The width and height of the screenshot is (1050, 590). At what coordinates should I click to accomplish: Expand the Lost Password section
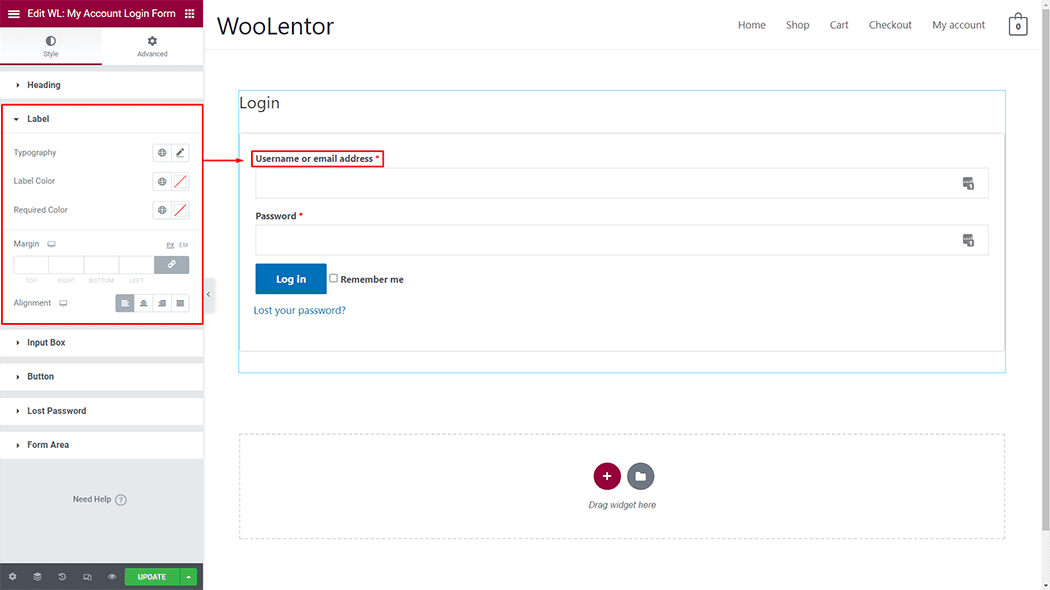click(56, 411)
